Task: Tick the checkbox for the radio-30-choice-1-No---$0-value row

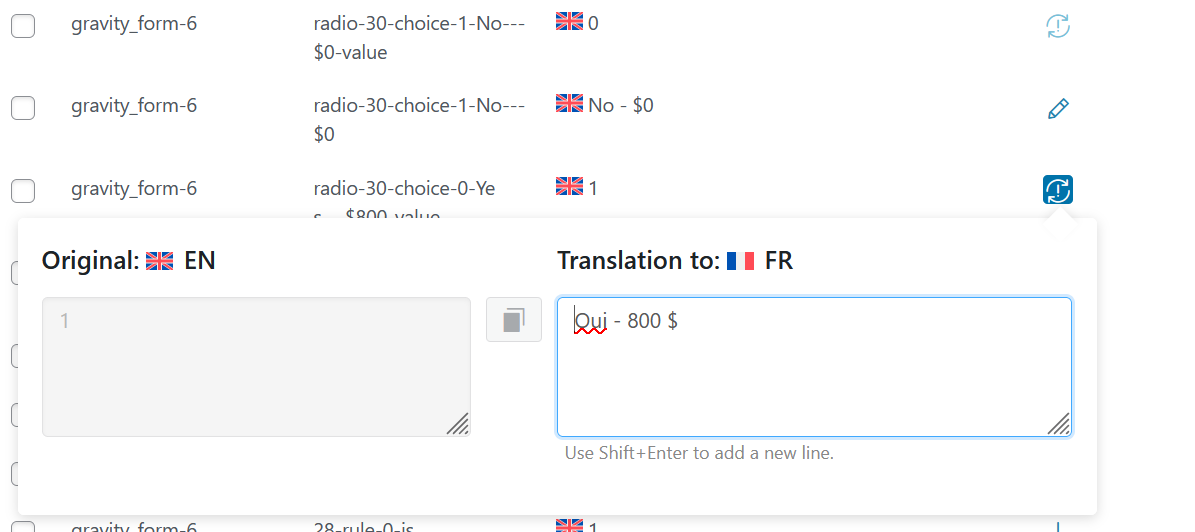Action: pos(23,27)
